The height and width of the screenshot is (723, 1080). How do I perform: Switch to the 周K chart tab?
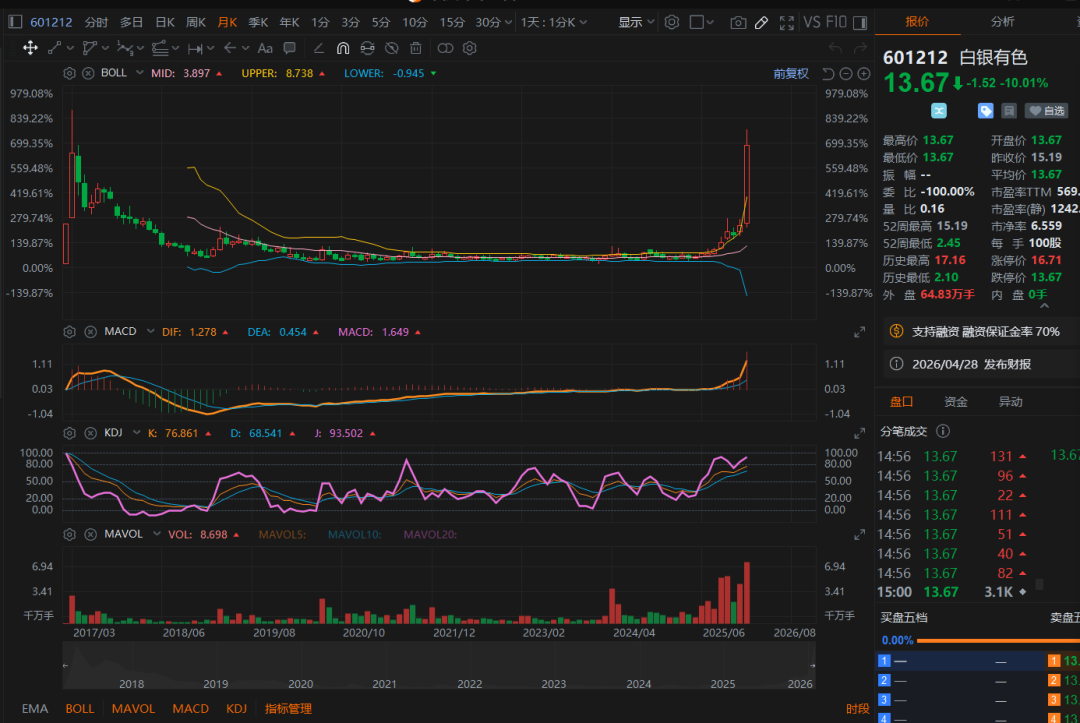click(196, 22)
